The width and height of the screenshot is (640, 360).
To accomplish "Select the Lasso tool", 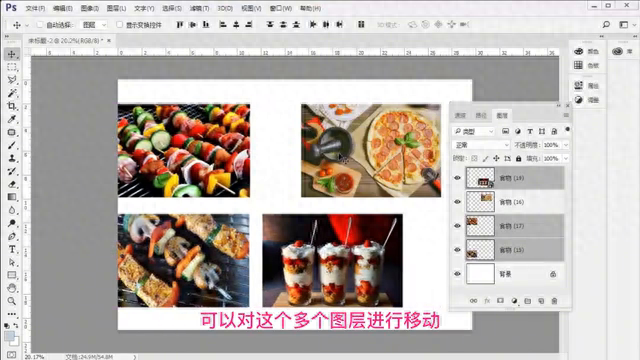I will (11, 80).
